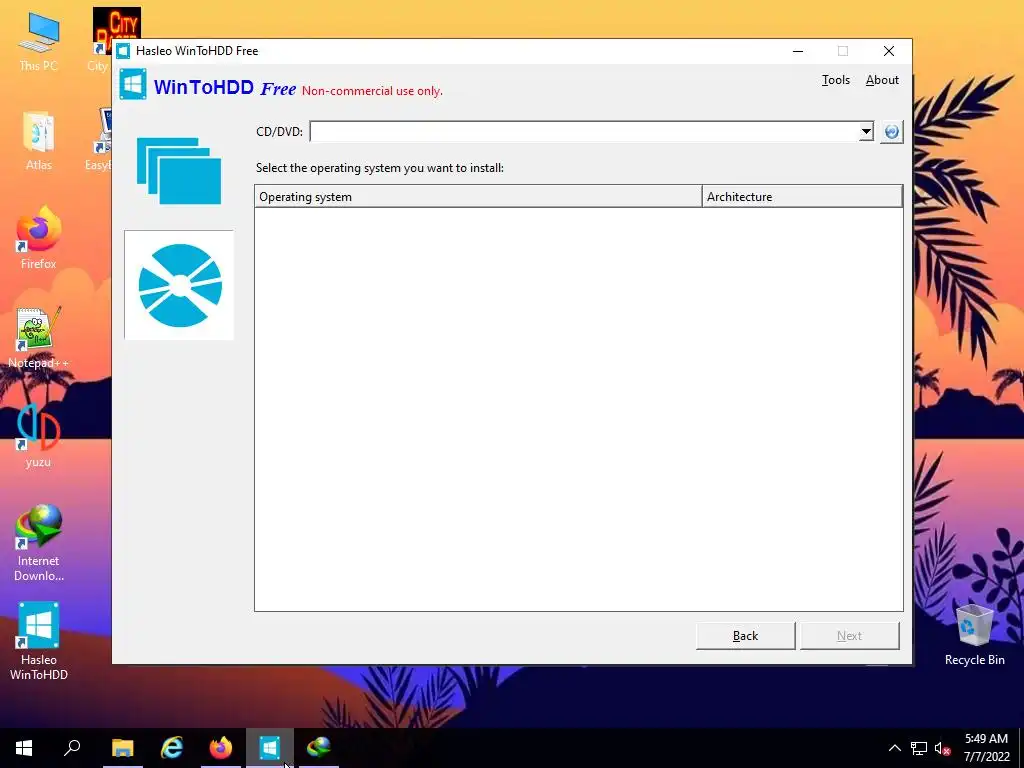
Task: Select the stacked windows icon in sidebar
Action: 179,171
